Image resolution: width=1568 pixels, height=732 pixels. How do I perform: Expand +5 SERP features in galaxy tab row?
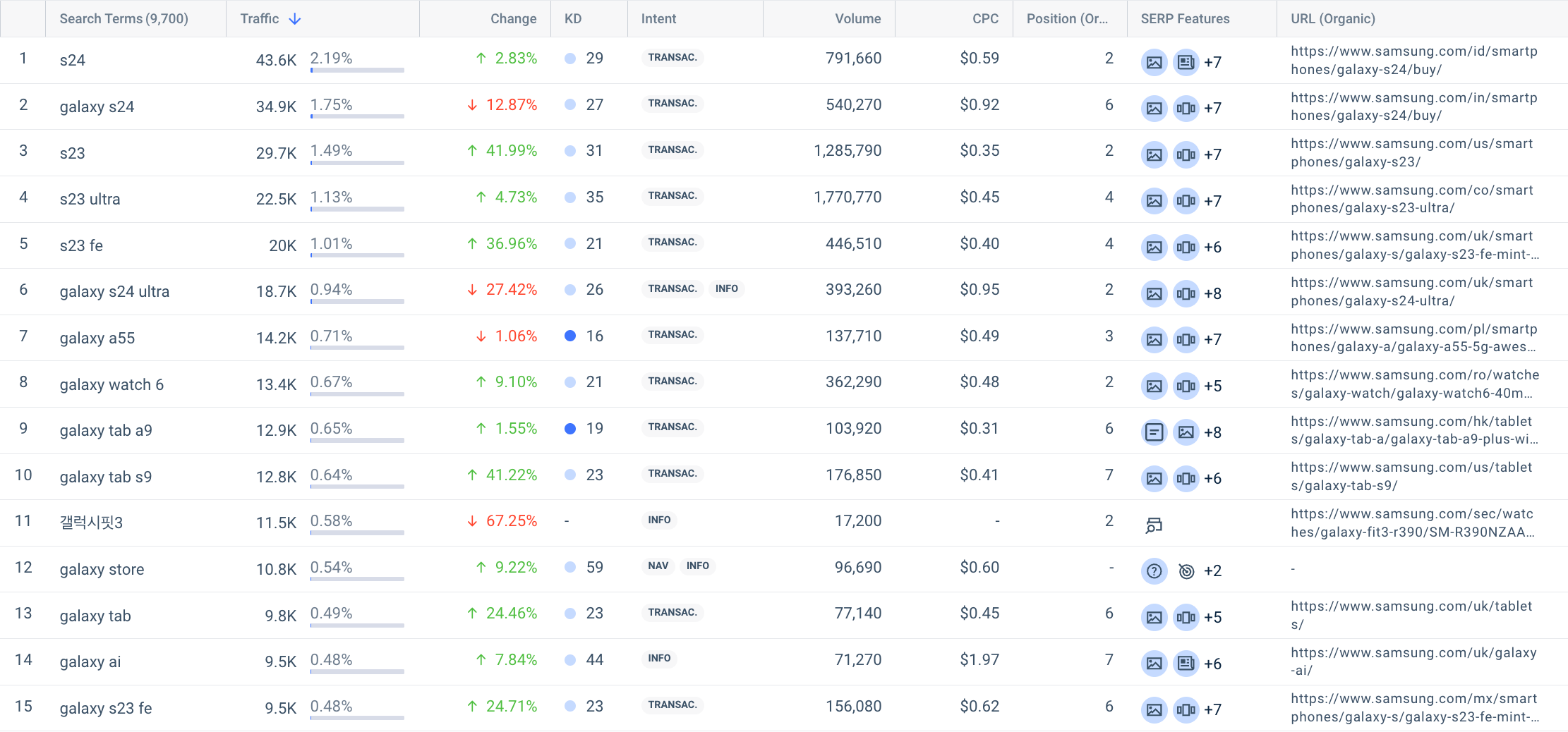[1212, 618]
